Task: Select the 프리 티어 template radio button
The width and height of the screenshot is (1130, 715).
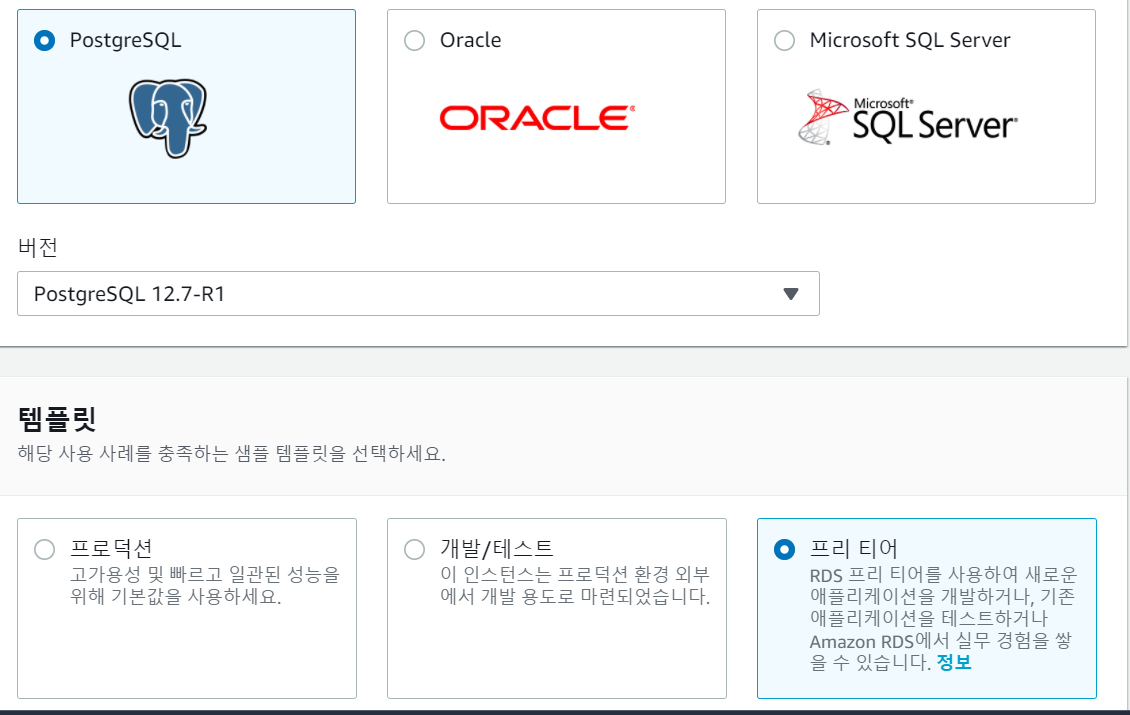Action: 784,549
